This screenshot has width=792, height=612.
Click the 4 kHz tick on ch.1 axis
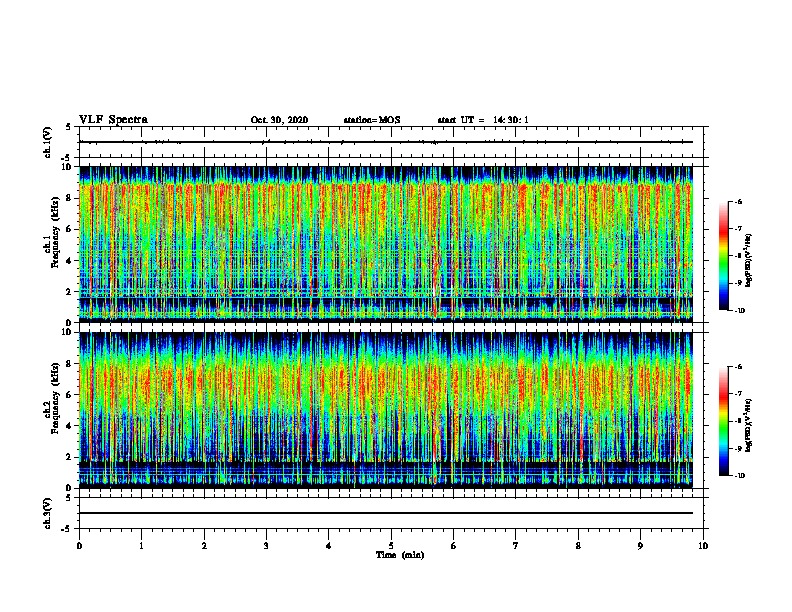(x=70, y=261)
